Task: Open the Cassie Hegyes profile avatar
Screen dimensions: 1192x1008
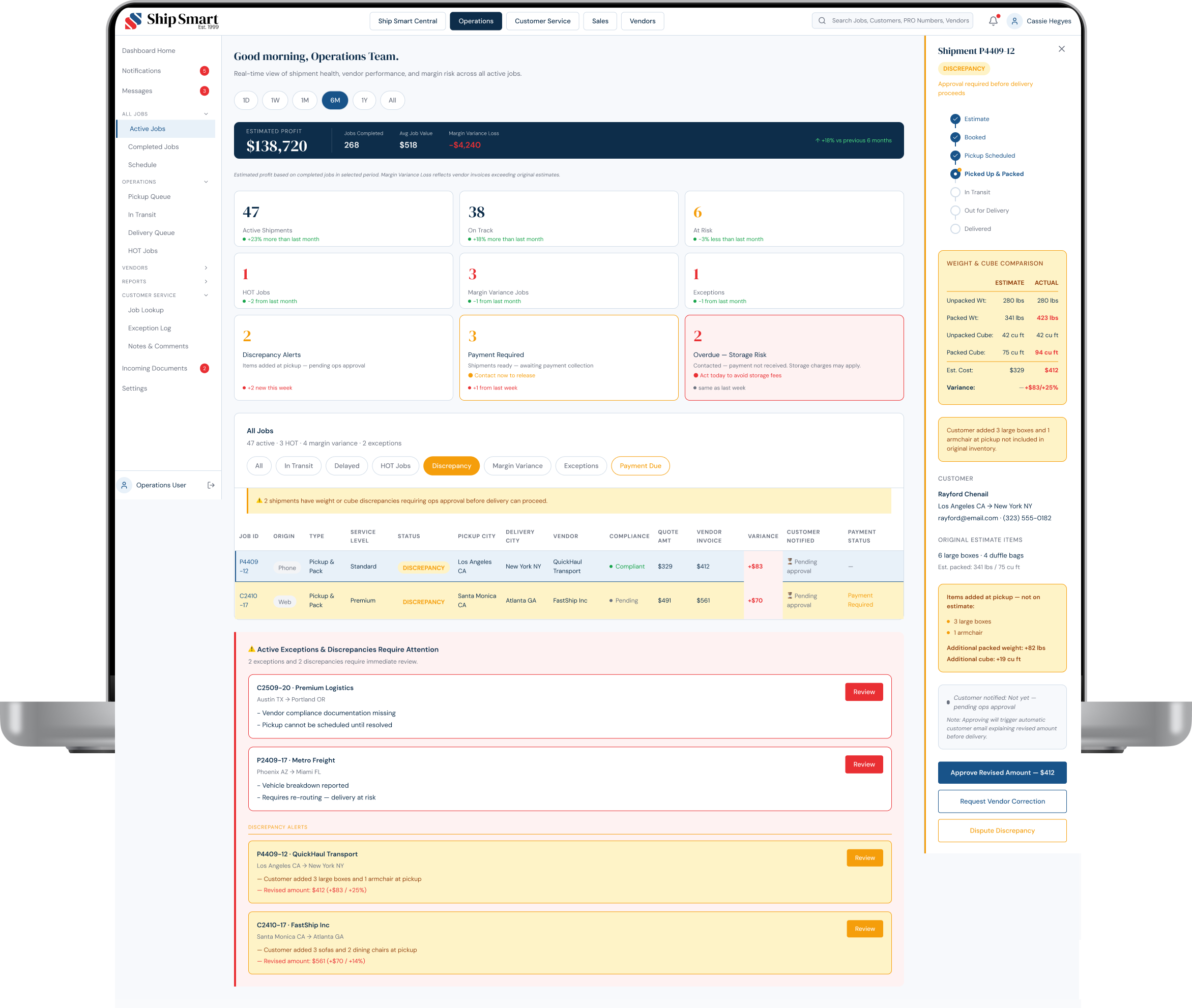Action: click(x=1014, y=21)
